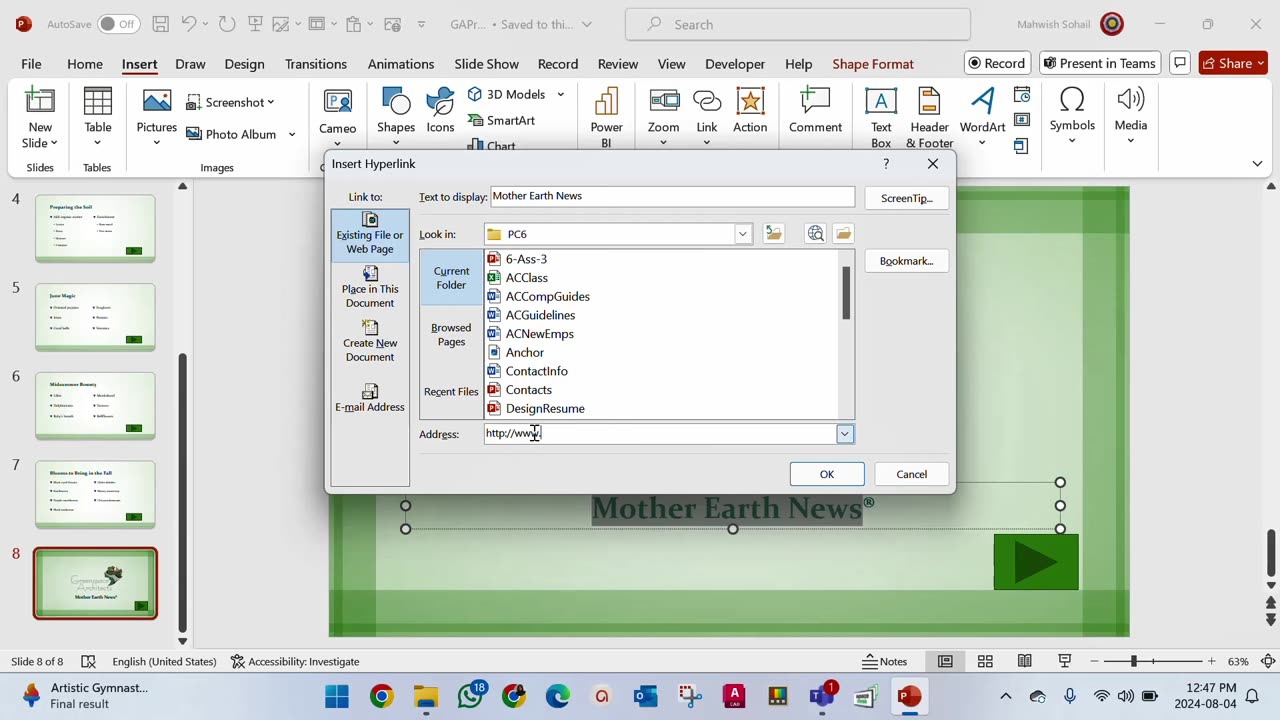Open Outlook from the taskbar
Screen dimensions: 1280x720
(645, 696)
